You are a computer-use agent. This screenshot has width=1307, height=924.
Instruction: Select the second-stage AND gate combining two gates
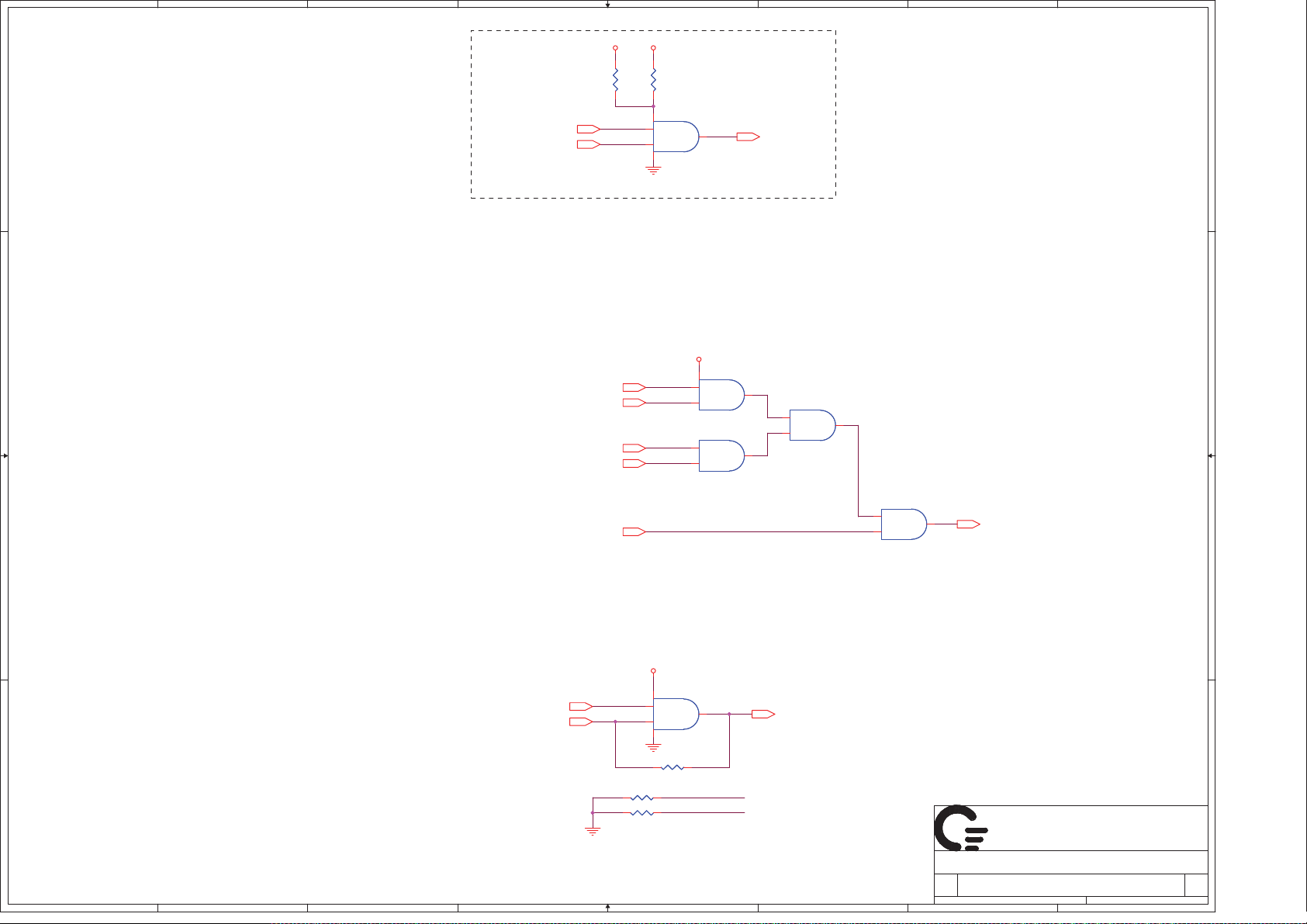click(813, 425)
